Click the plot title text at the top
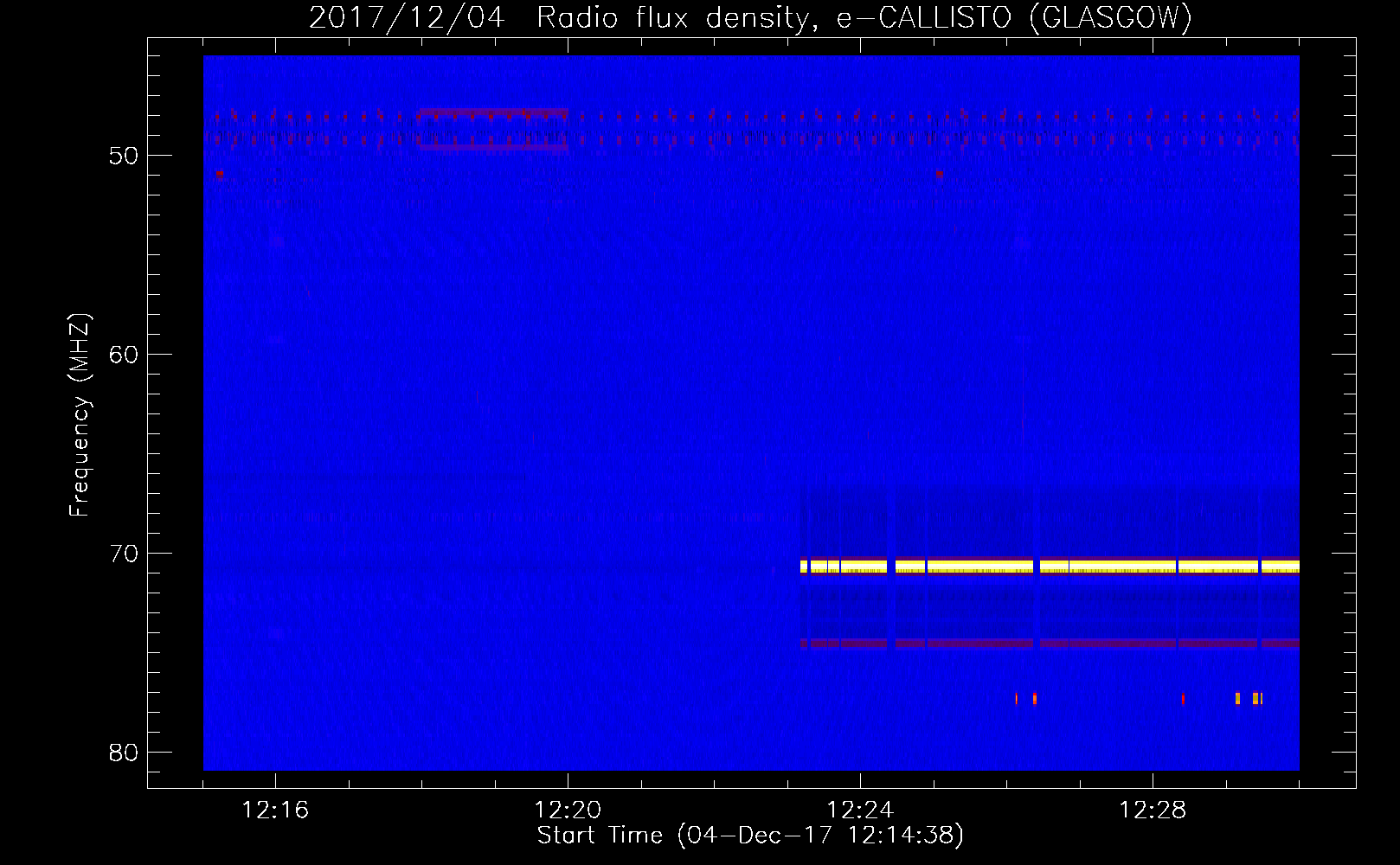 [750, 17]
